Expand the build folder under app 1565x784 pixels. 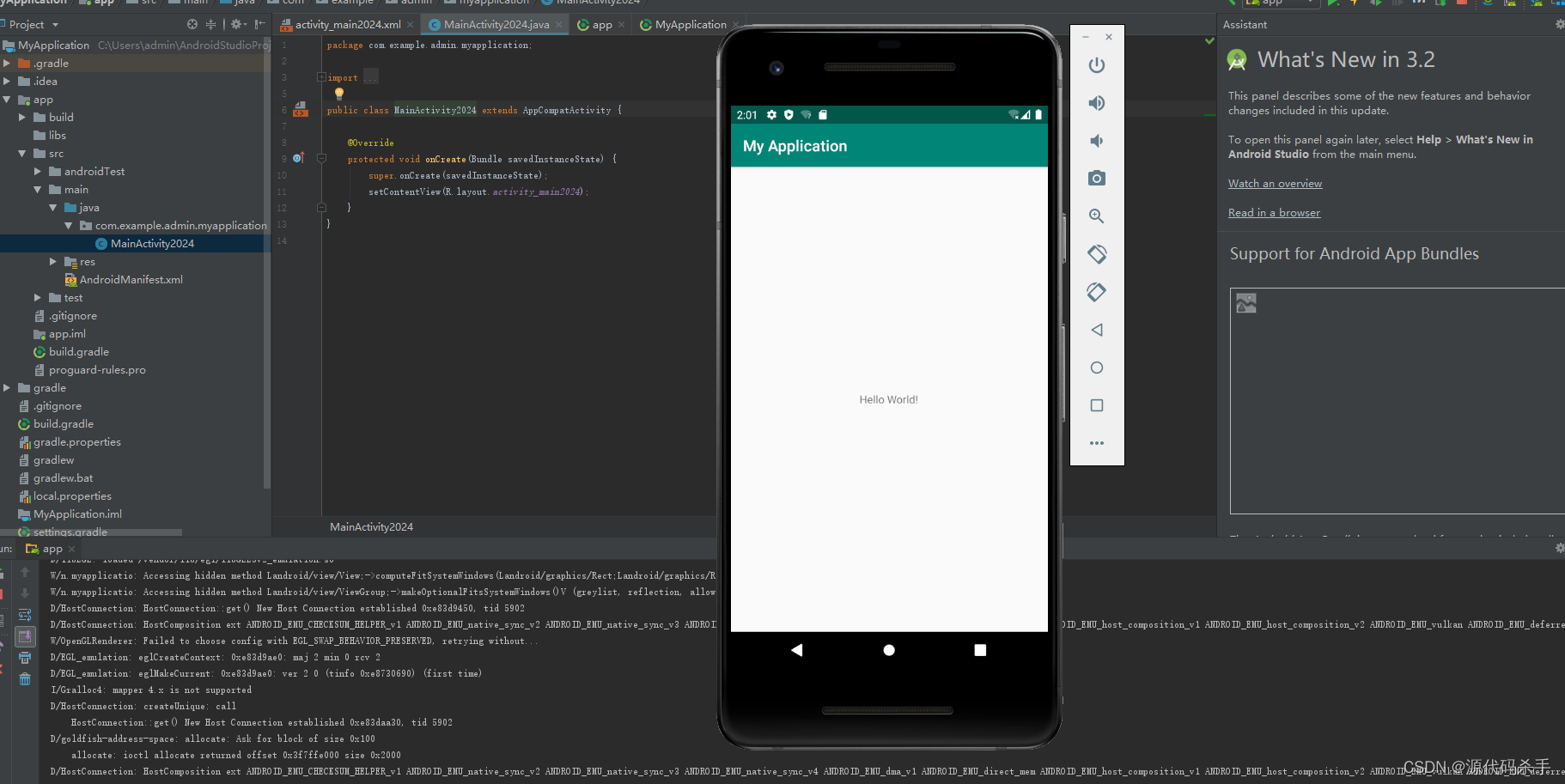pyautogui.click(x=22, y=118)
